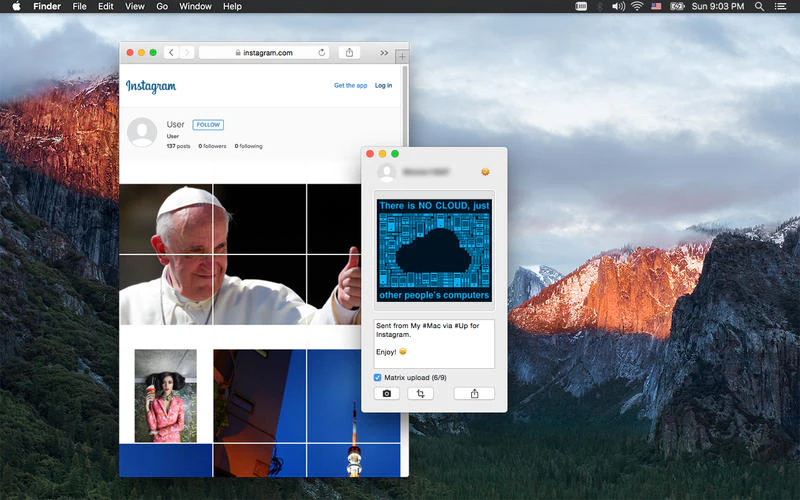Click the instagram.com address bar
The height and width of the screenshot is (500, 800).
(264, 53)
